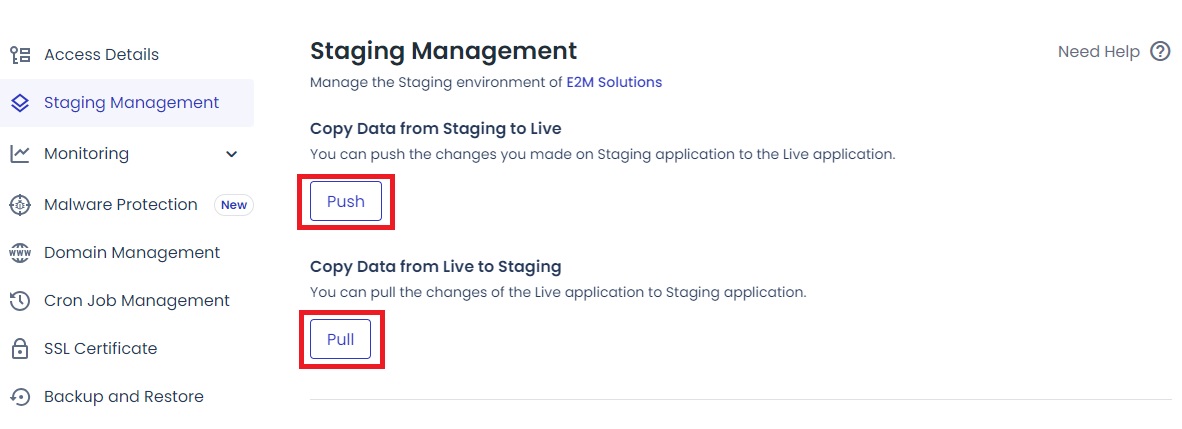Click the Staging Management layers icon
The width and height of the screenshot is (1182, 429).
point(19,103)
